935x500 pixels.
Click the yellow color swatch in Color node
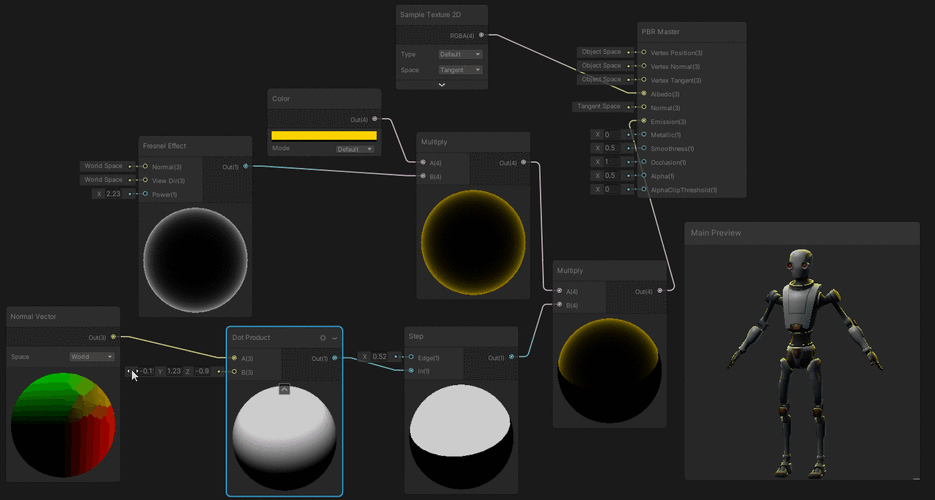[324, 135]
